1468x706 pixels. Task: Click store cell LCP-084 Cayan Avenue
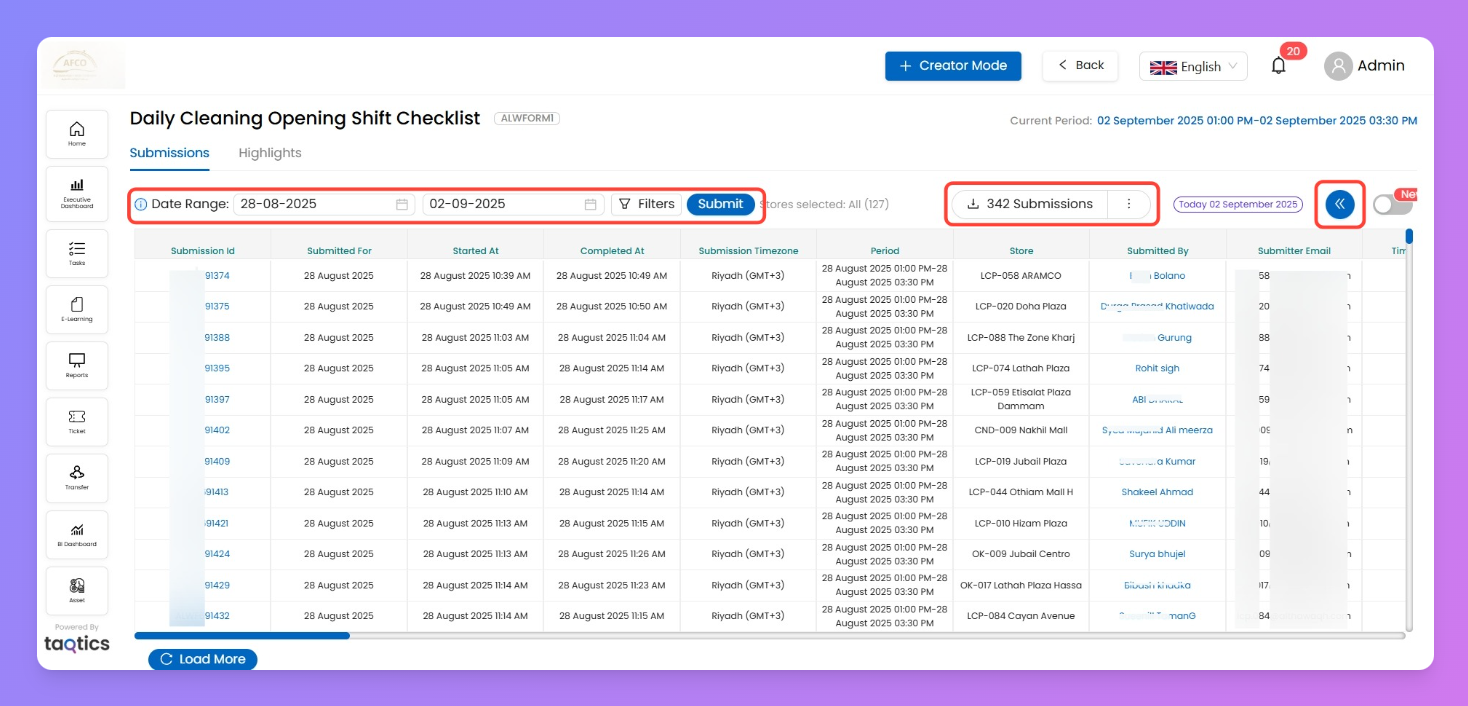1021,616
